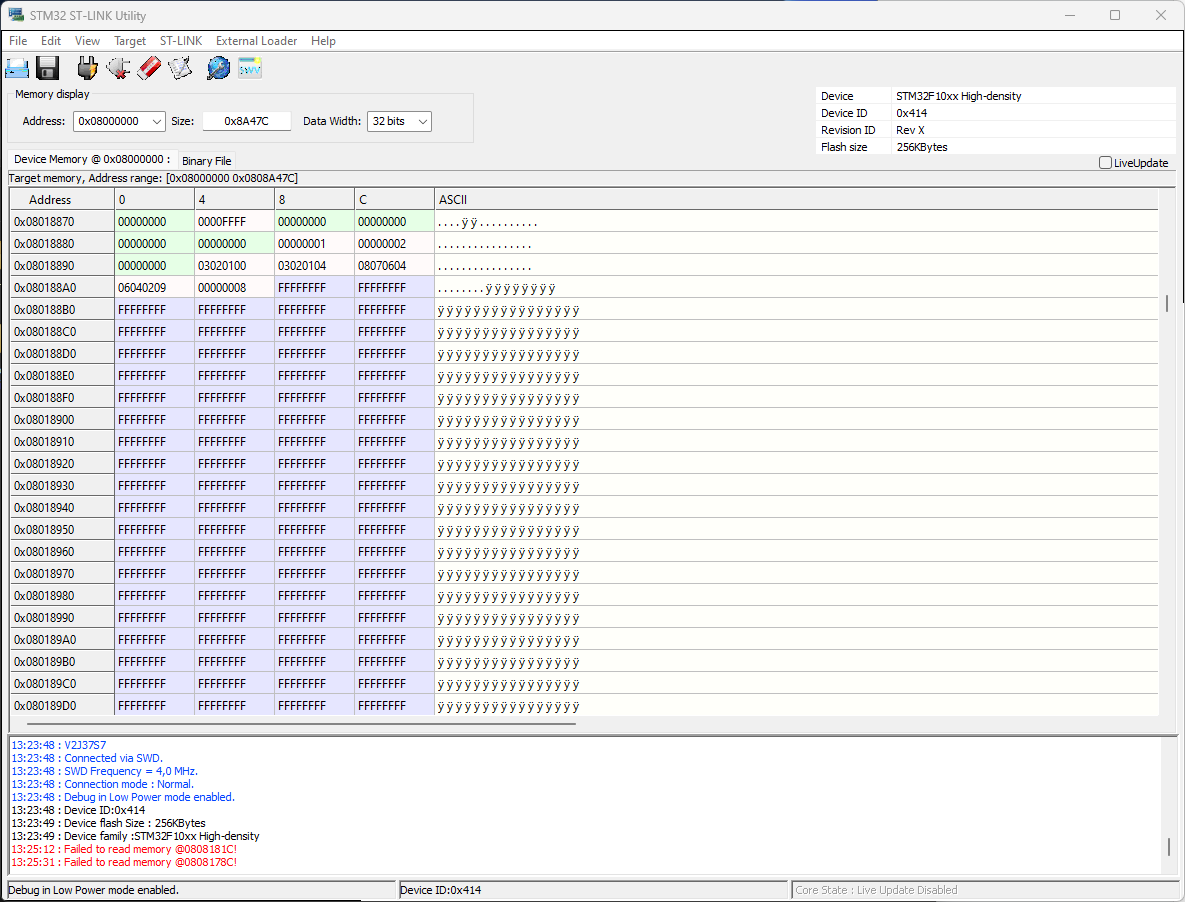Disconnect from target toolbar icon
The height and width of the screenshot is (902, 1185).
pyautogui.click(x=118, y=68)
